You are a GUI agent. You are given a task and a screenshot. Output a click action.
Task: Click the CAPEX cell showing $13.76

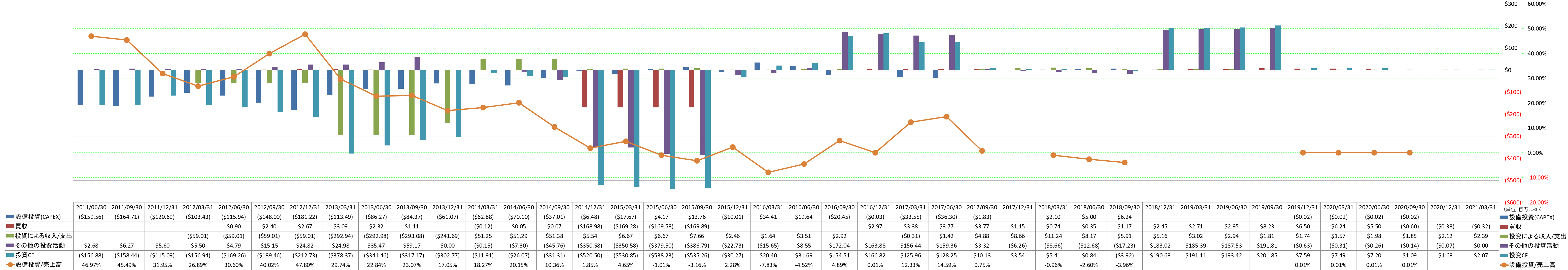point(696,217)
